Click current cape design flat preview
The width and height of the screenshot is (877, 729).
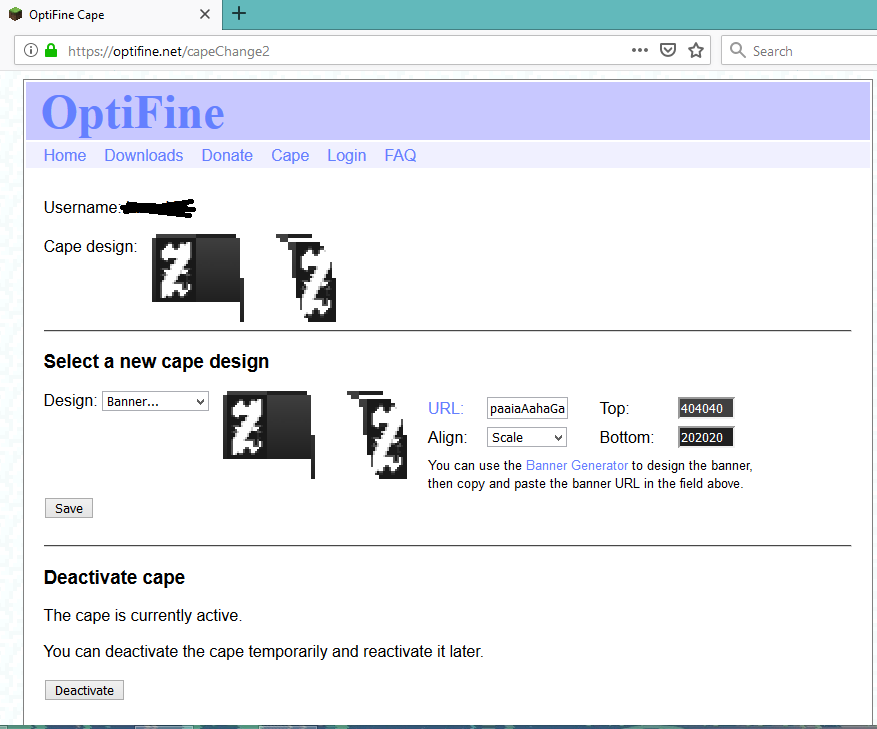tap(198, 278)
